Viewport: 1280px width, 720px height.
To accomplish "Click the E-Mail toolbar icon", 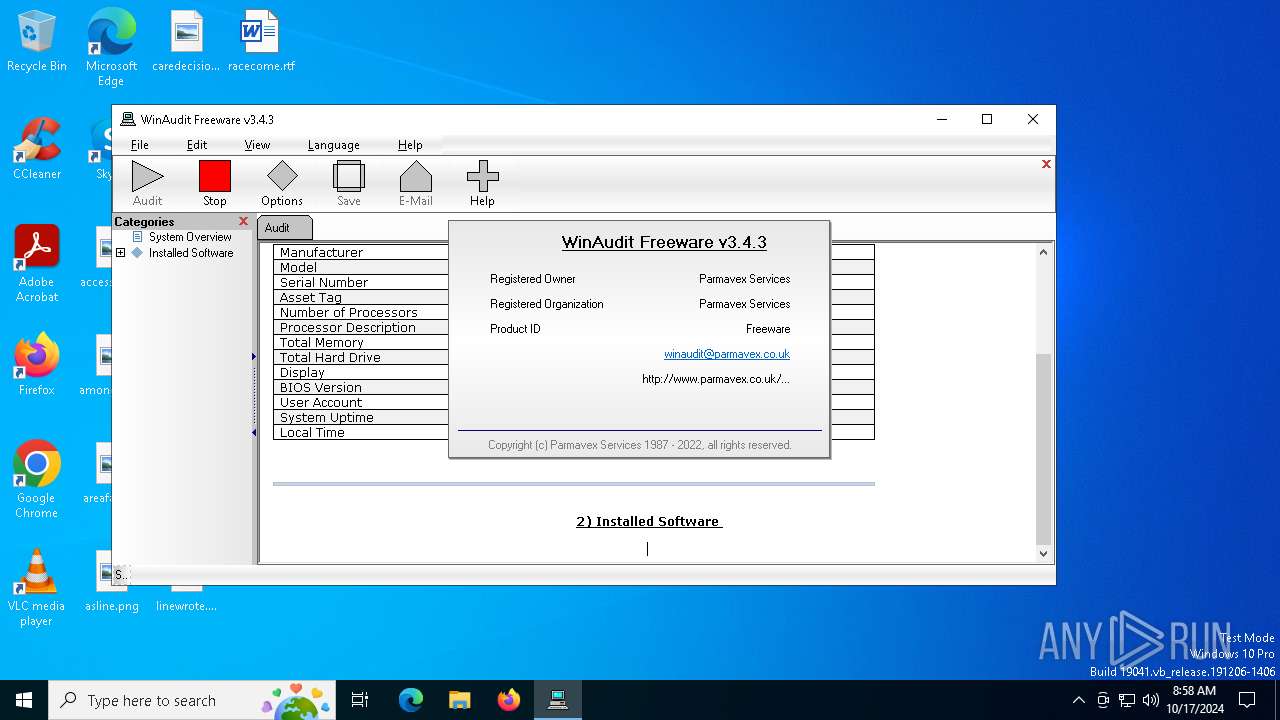I will pyautogui.click(x=416, y=183).
